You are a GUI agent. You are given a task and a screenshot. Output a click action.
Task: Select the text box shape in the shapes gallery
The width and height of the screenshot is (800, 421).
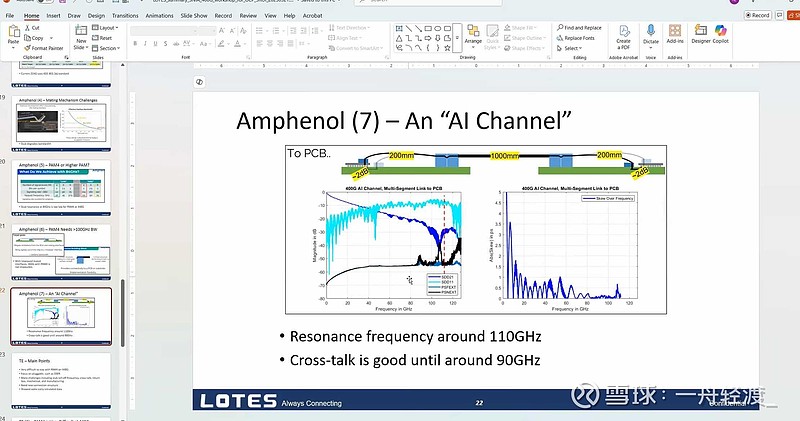coord(399,28)
